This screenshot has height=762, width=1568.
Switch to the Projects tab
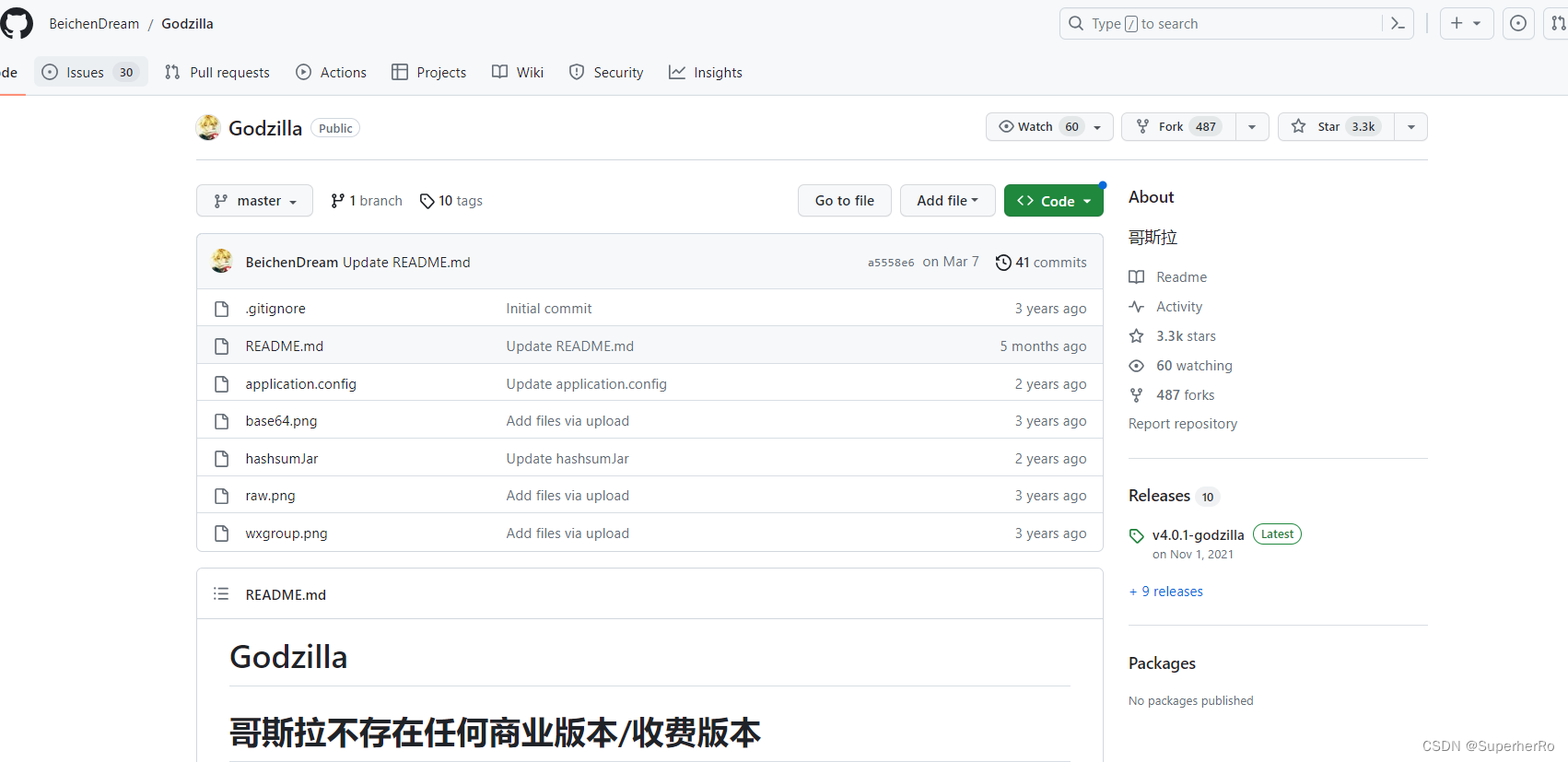coord(429,72)
